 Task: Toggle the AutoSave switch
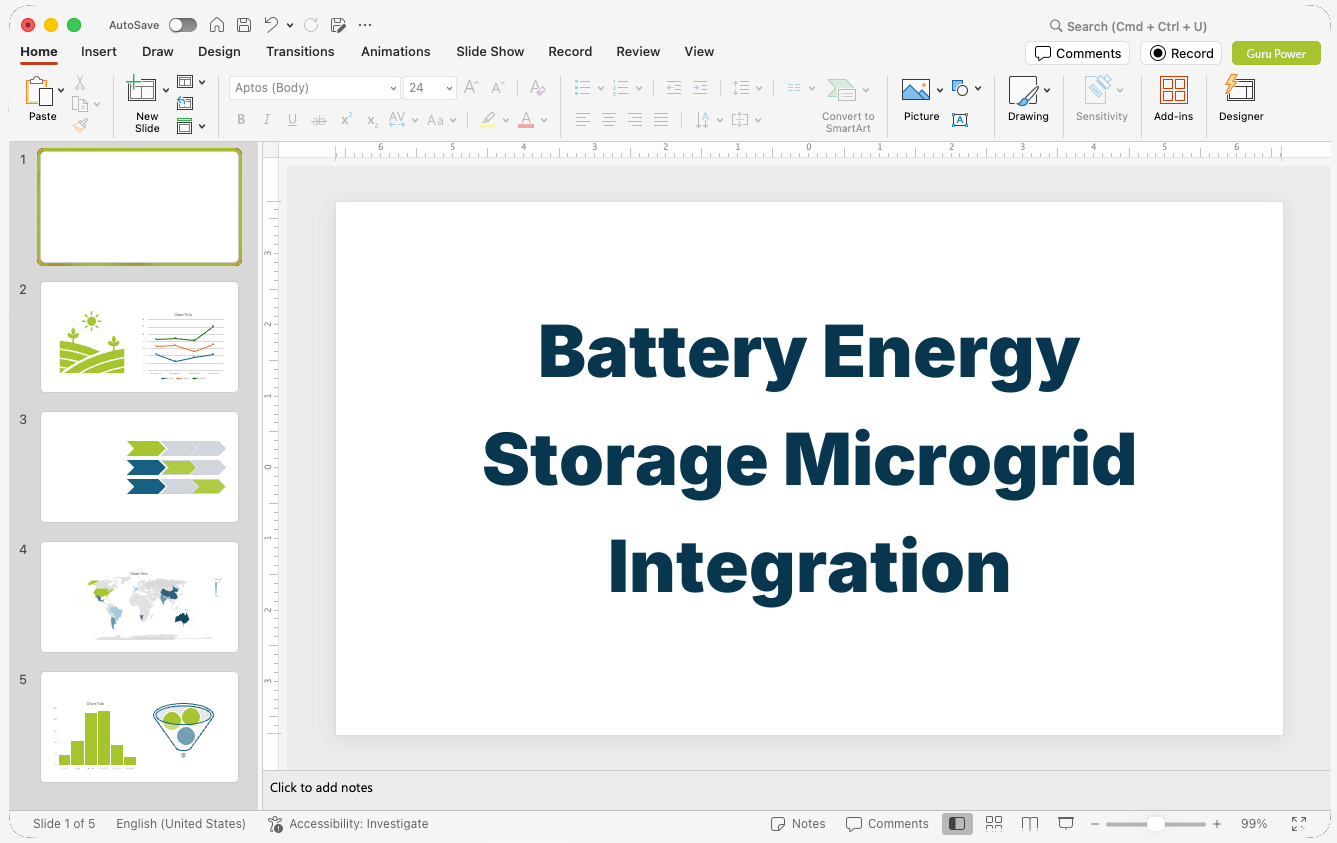tap(183, 25)
